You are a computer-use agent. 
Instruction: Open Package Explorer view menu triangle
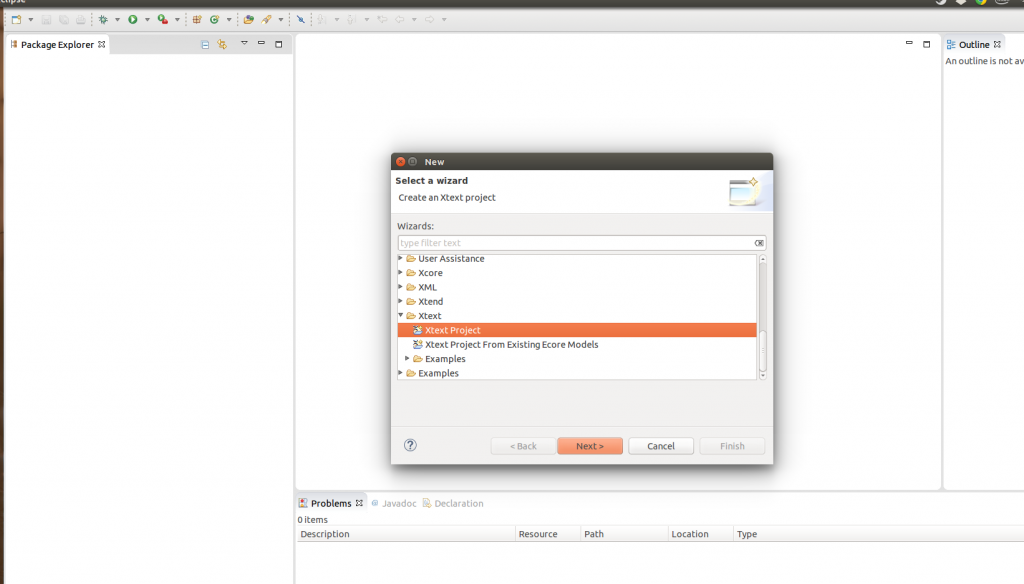[244, 43]
